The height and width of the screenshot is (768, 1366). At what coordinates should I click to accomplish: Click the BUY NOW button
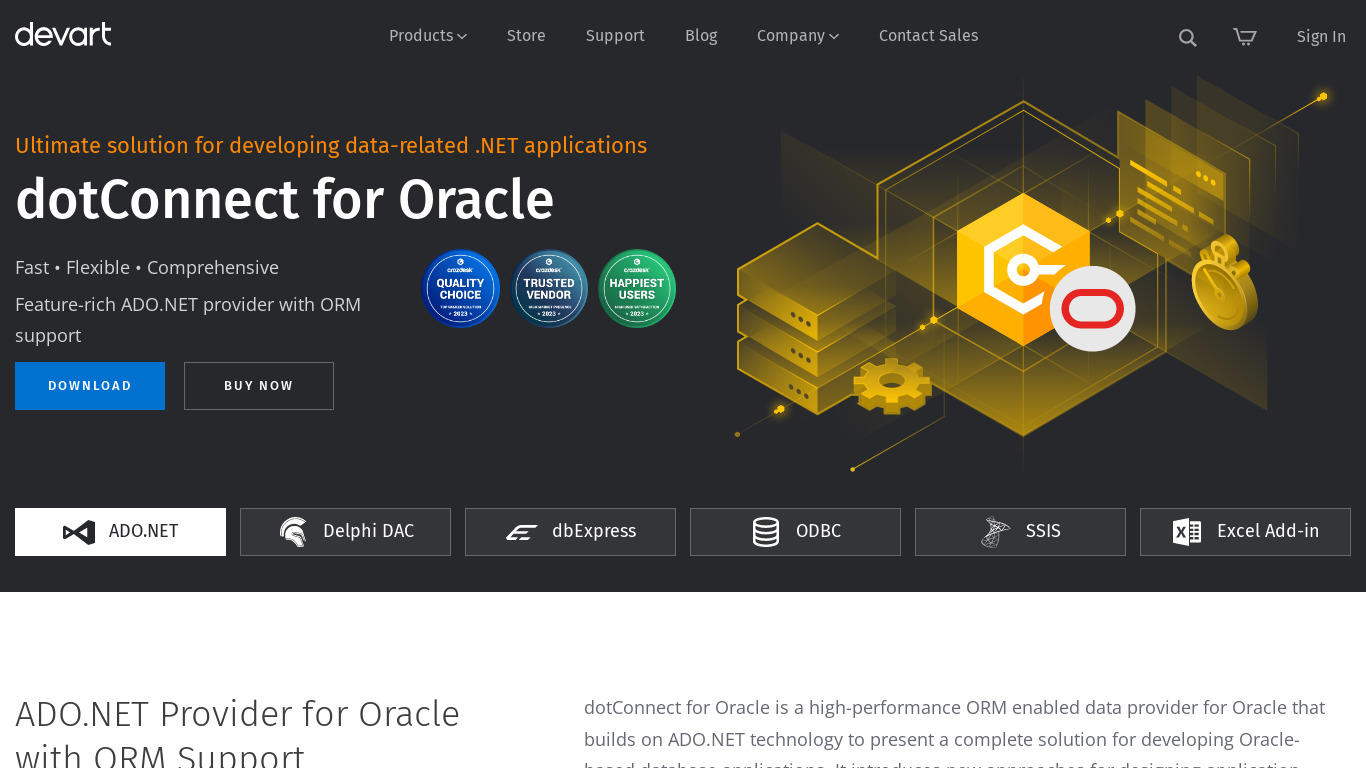point(259,386)
